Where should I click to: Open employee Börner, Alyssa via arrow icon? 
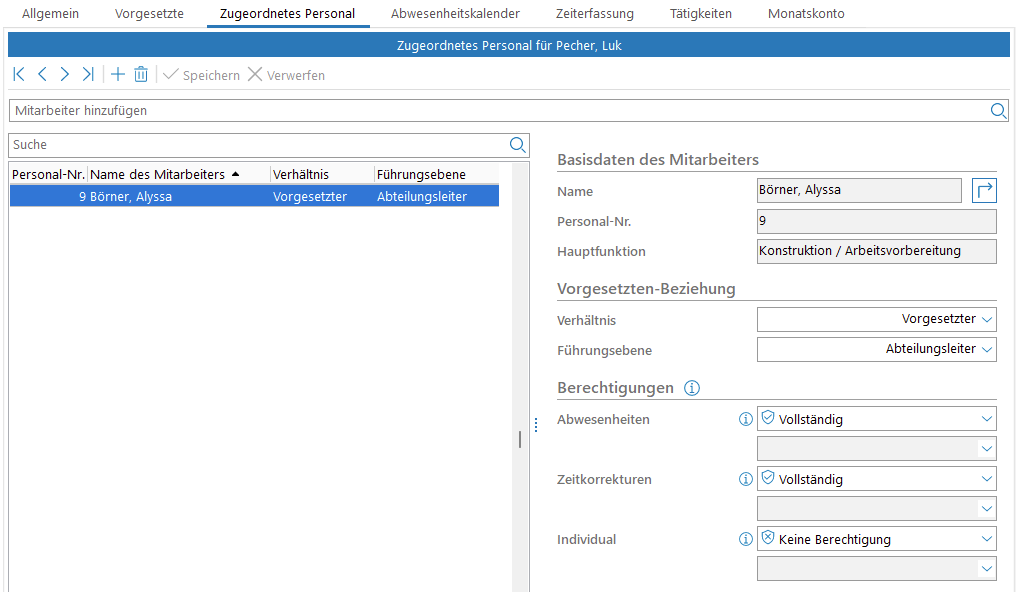pyautogui.click(x=984, y=190)
